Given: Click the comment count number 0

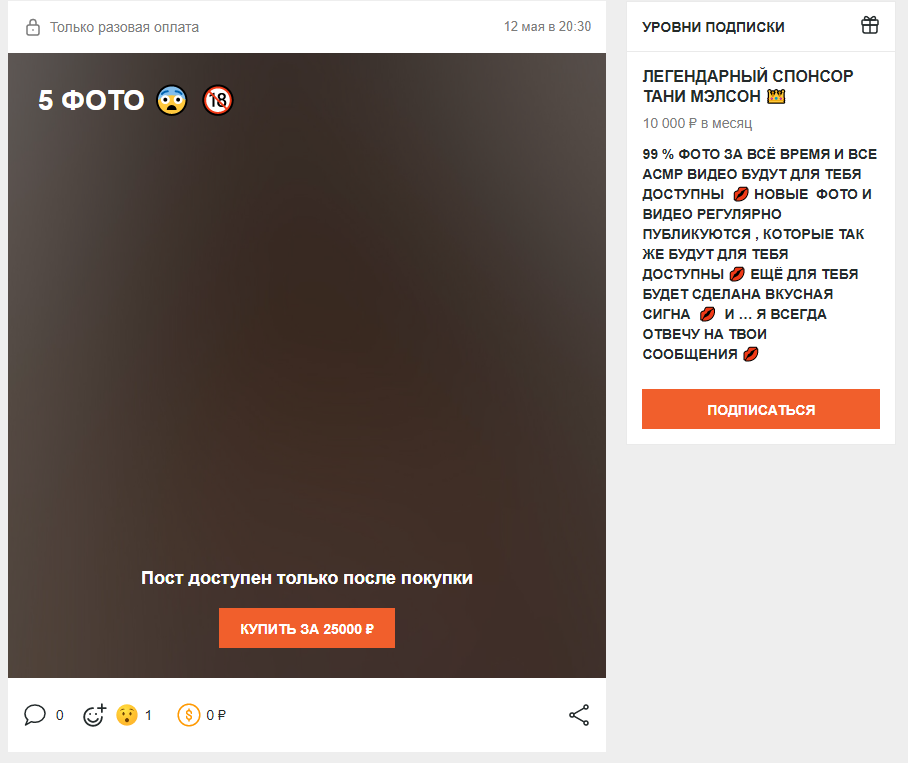Looking at the screenshot, I should tap(60, 716).
